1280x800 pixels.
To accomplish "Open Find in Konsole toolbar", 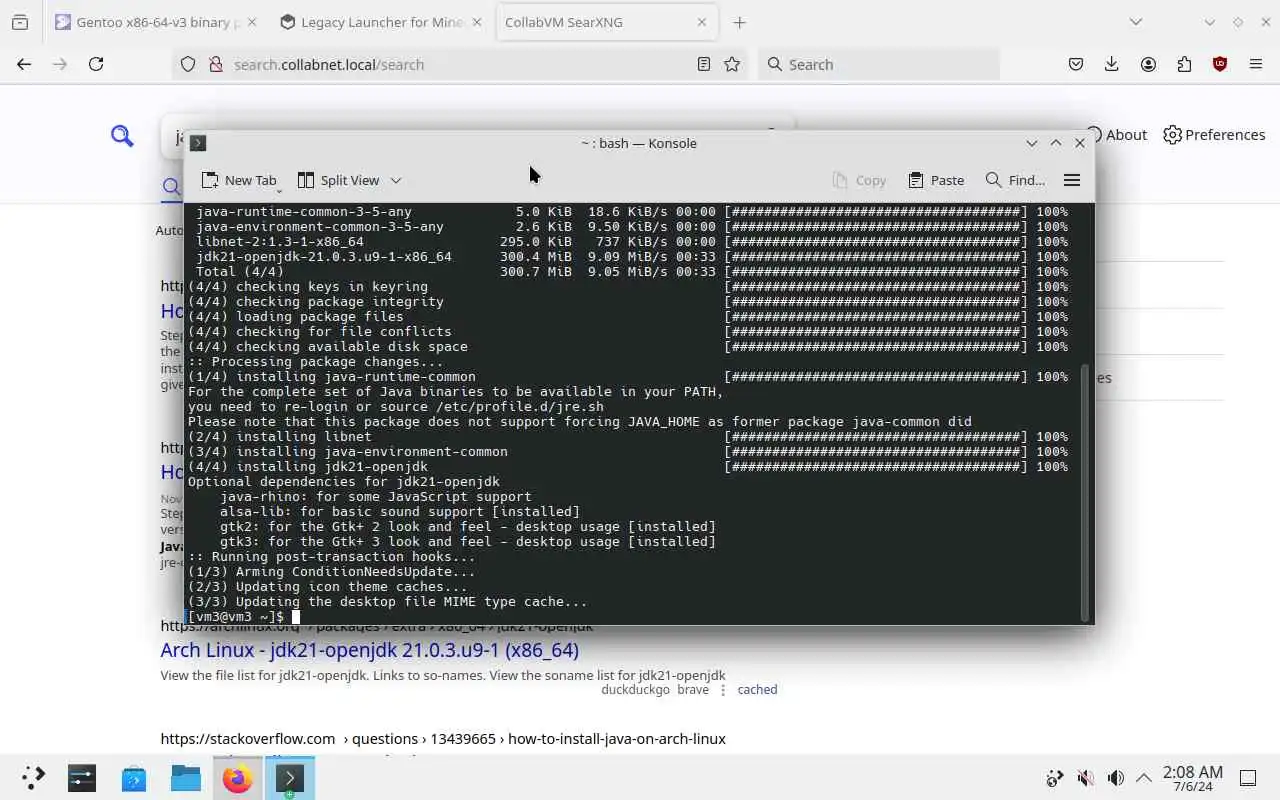I will point(1015,180).
